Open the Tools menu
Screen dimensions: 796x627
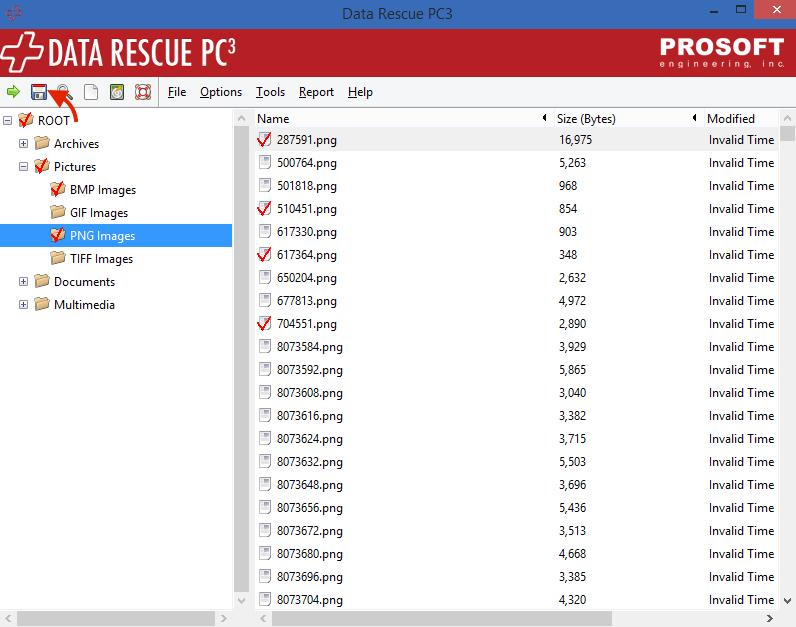[270, 92]
